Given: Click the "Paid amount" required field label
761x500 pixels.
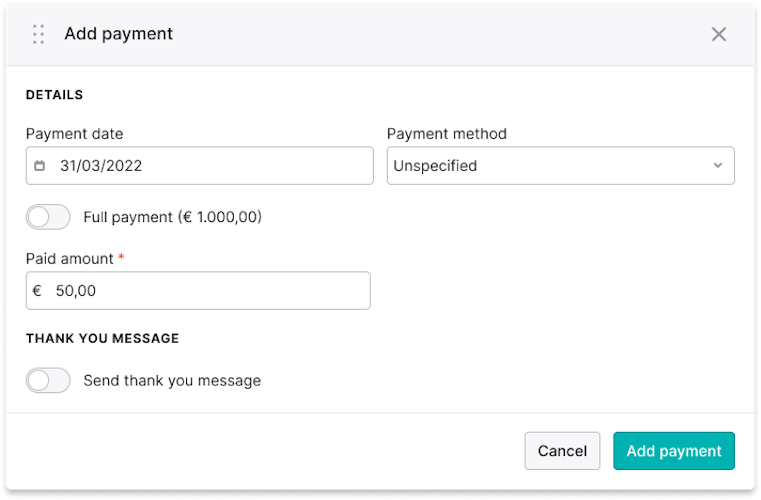Looking at the screenshot, I should click(x=70, y=258).
